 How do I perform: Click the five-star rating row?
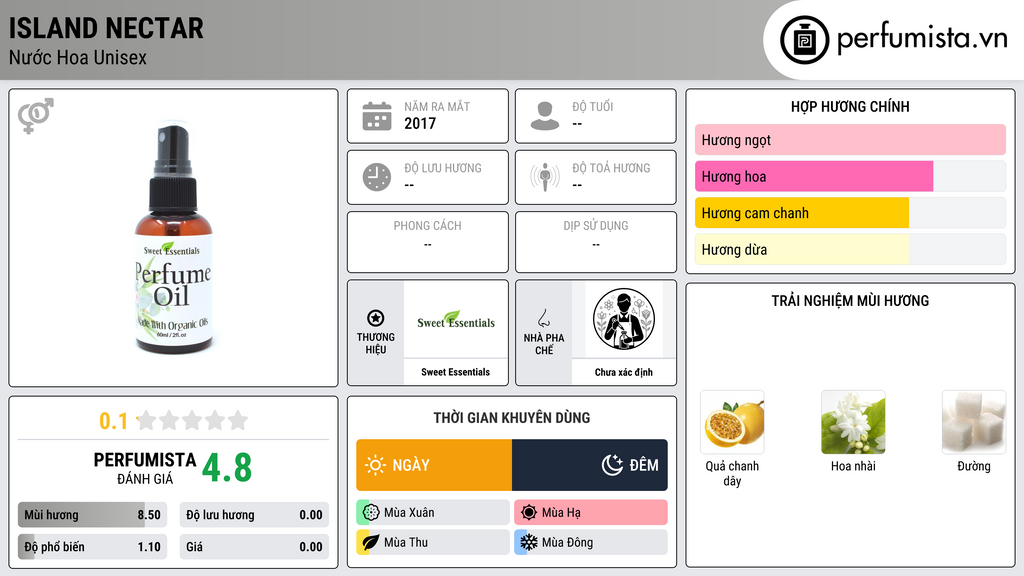pos(192,420)
